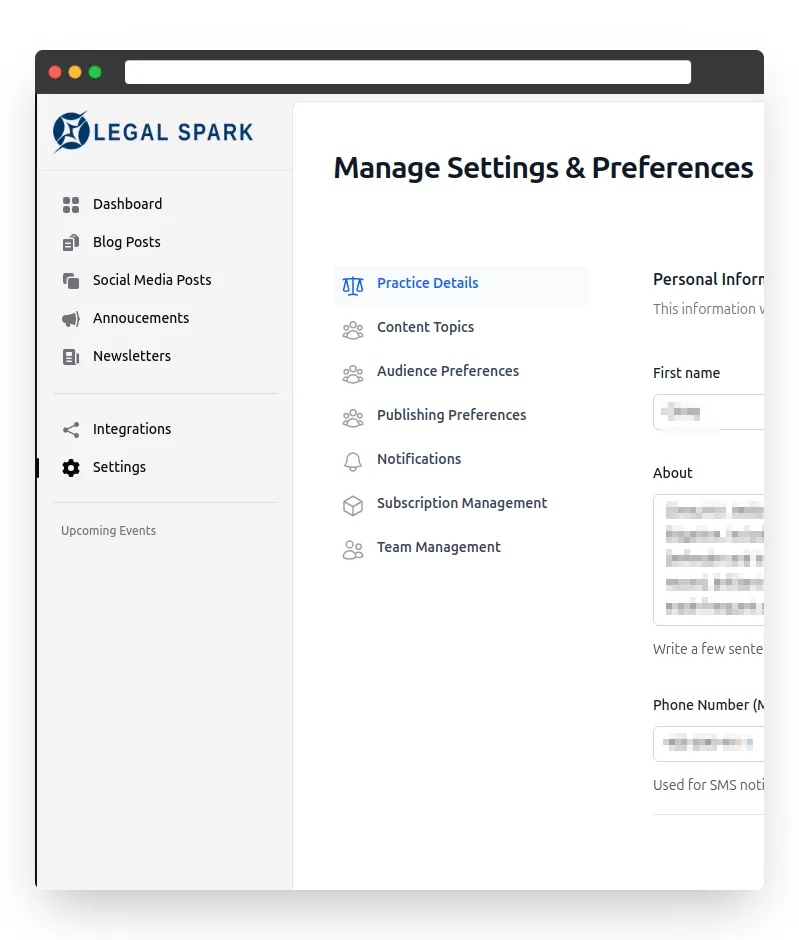Click the Blog Posts document icon
This screenshot has height=940, width=799.
(71, 243)
